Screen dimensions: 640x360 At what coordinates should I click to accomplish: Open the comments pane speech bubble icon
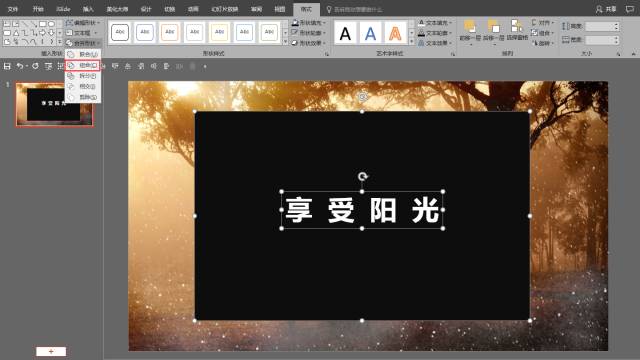pos(630,9)
